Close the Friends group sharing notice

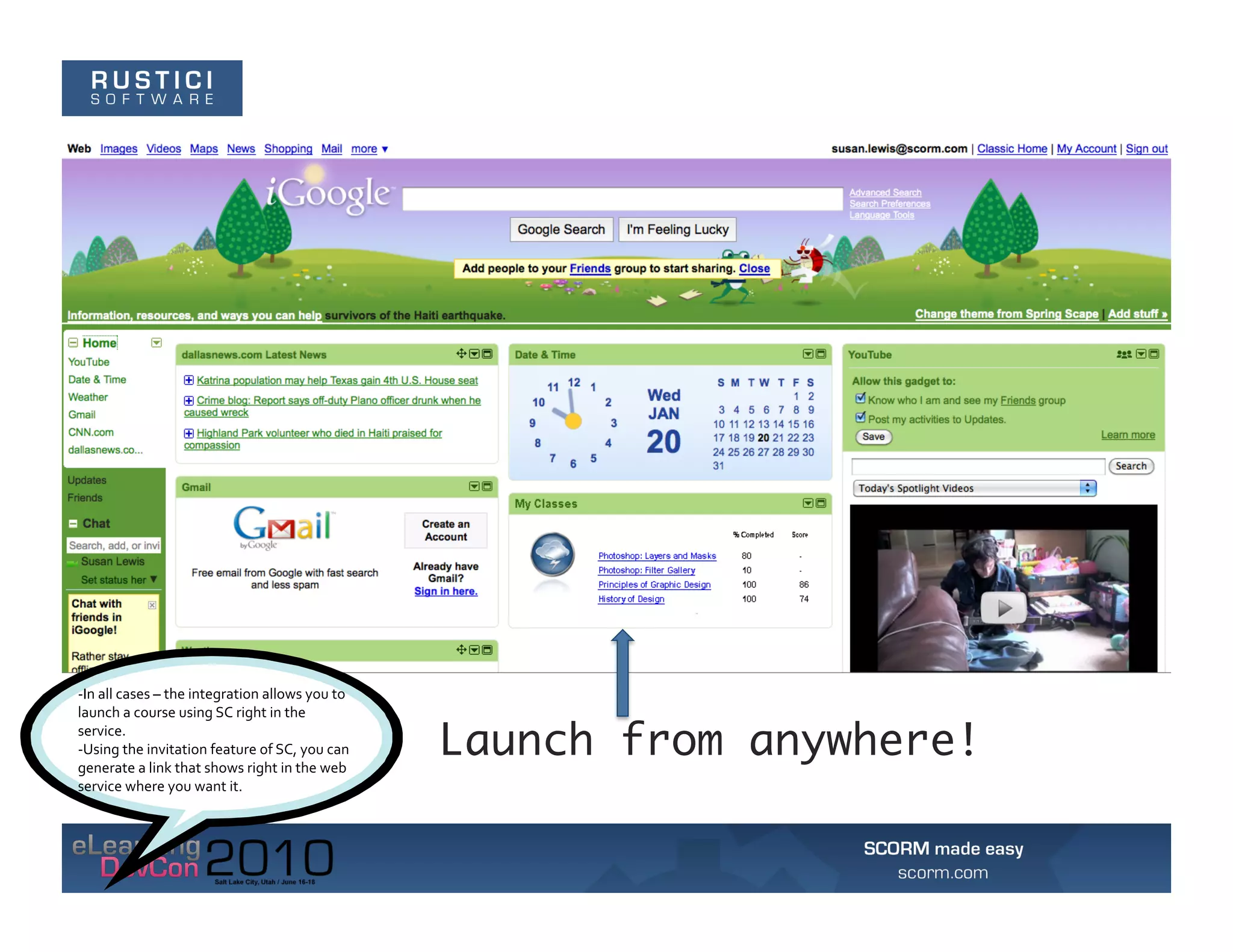tap(754, 268)
